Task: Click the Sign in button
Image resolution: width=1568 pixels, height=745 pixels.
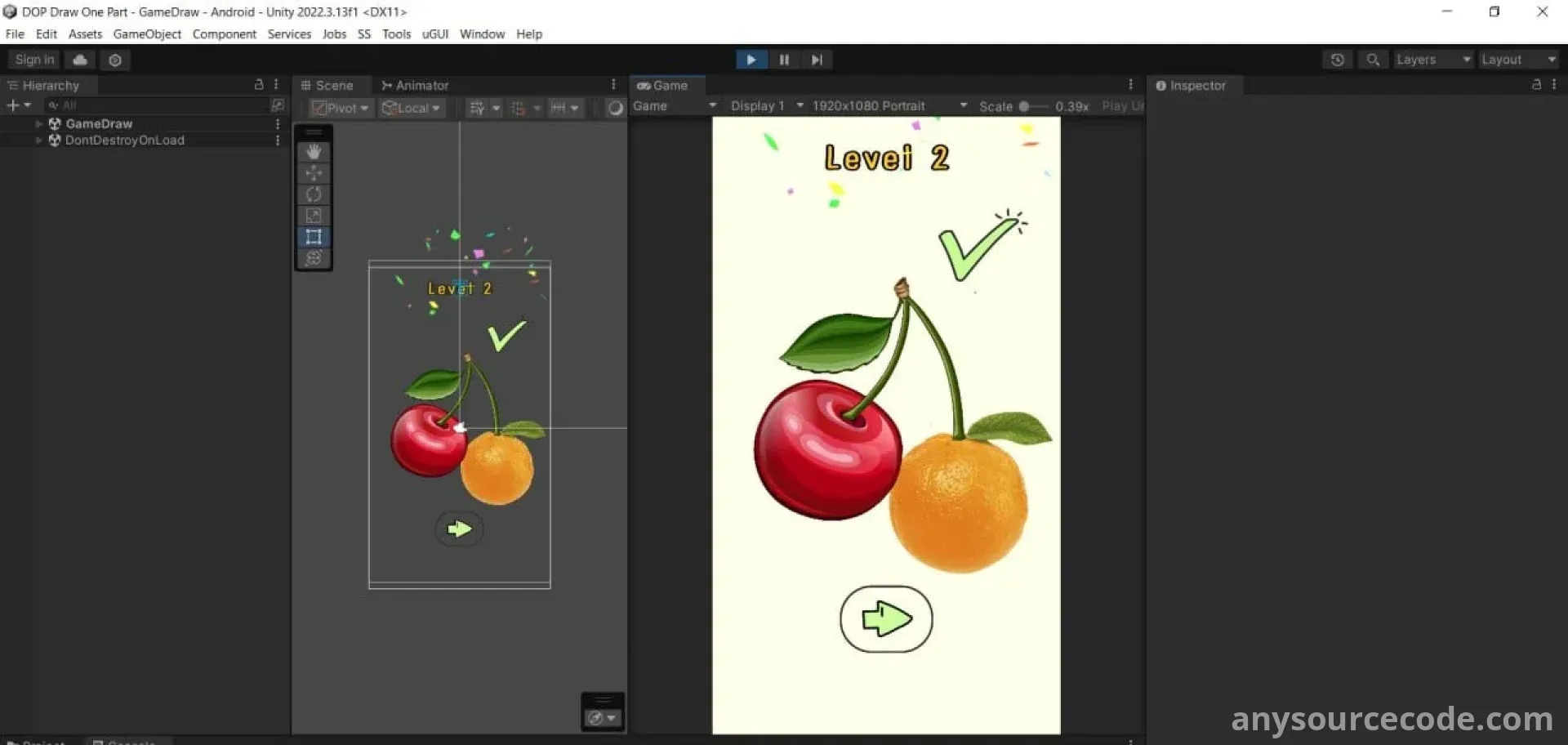Action: pyautogui.click(x=34, y=60)
